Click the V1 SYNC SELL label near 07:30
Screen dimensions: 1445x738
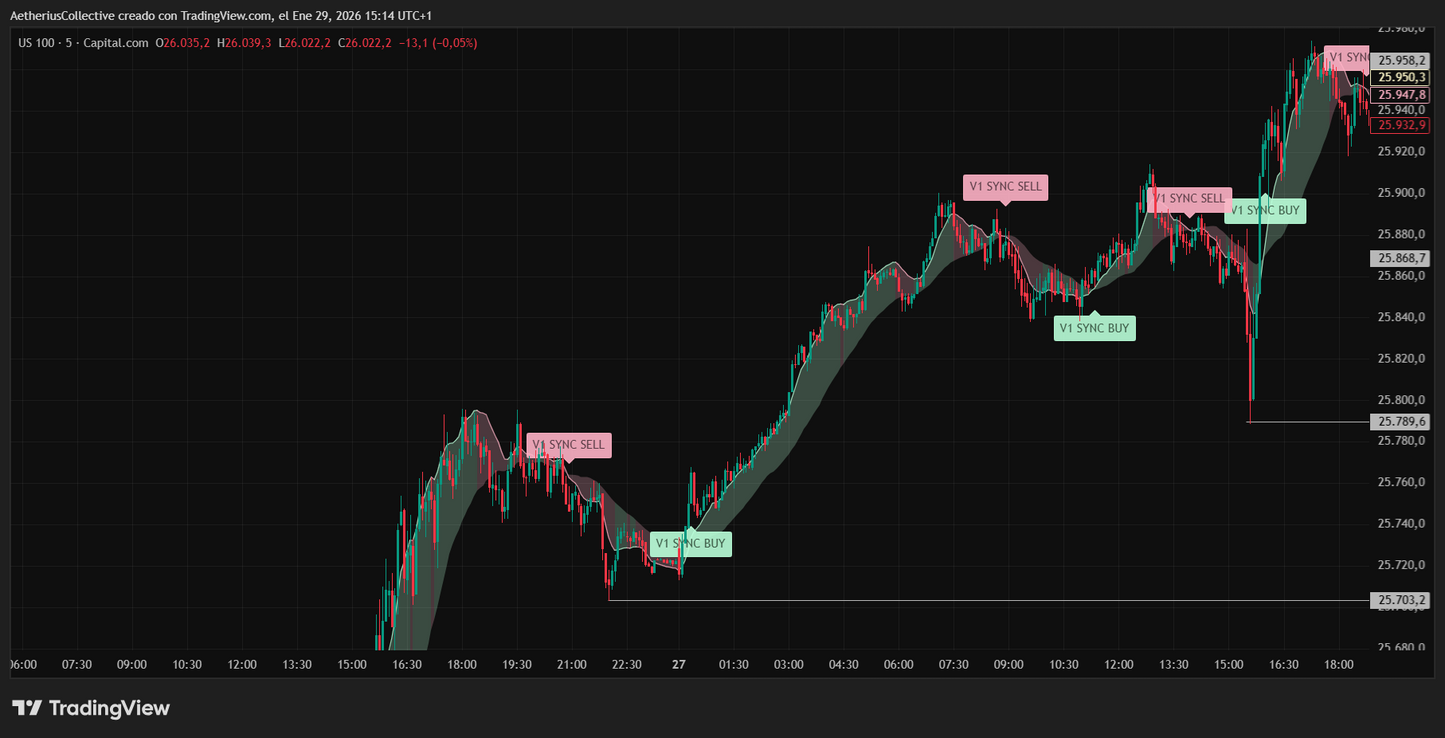[x=1004, y=187]
